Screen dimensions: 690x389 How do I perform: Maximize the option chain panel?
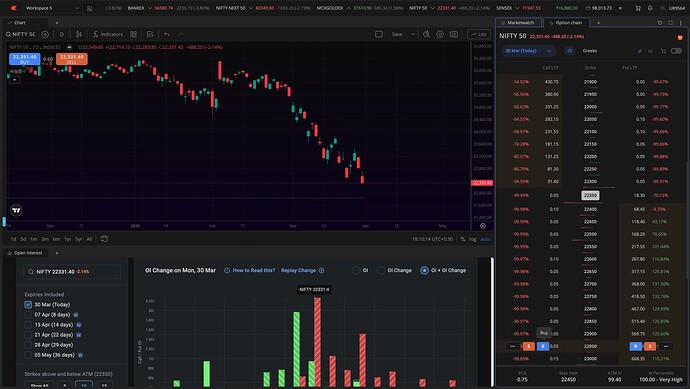coord(670,22)
